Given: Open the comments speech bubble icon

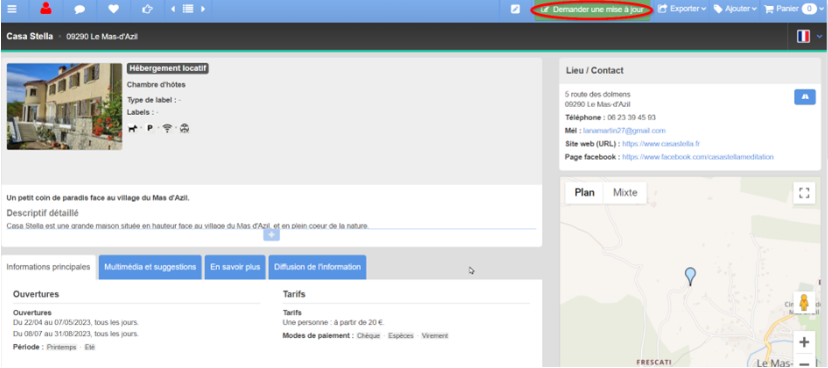Looking at the screenshot, I should click(80, 10).
